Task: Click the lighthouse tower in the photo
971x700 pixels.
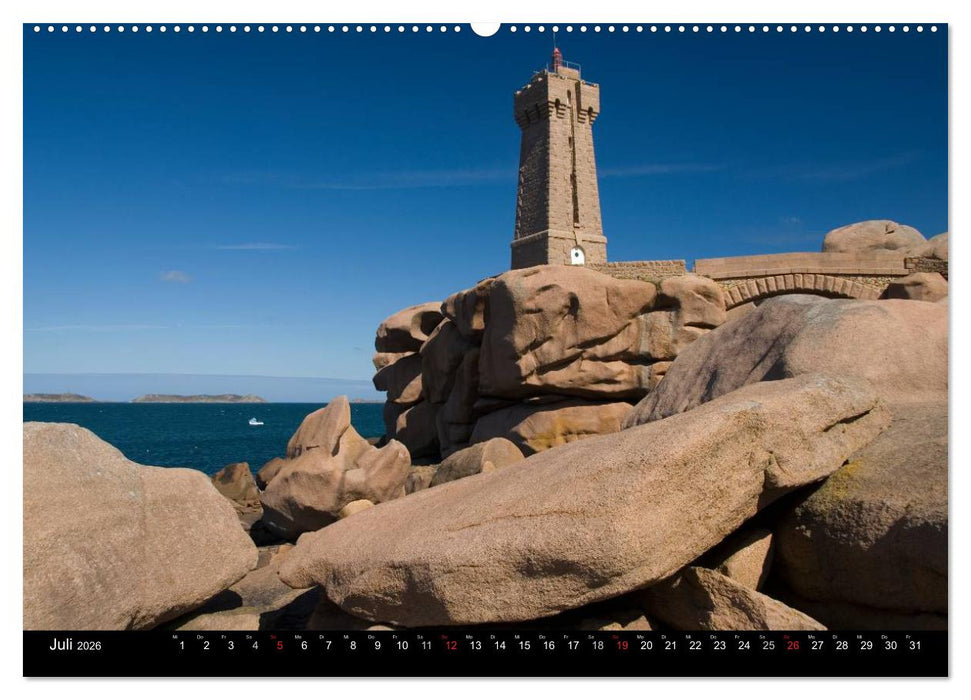Action: coord(556,160)
